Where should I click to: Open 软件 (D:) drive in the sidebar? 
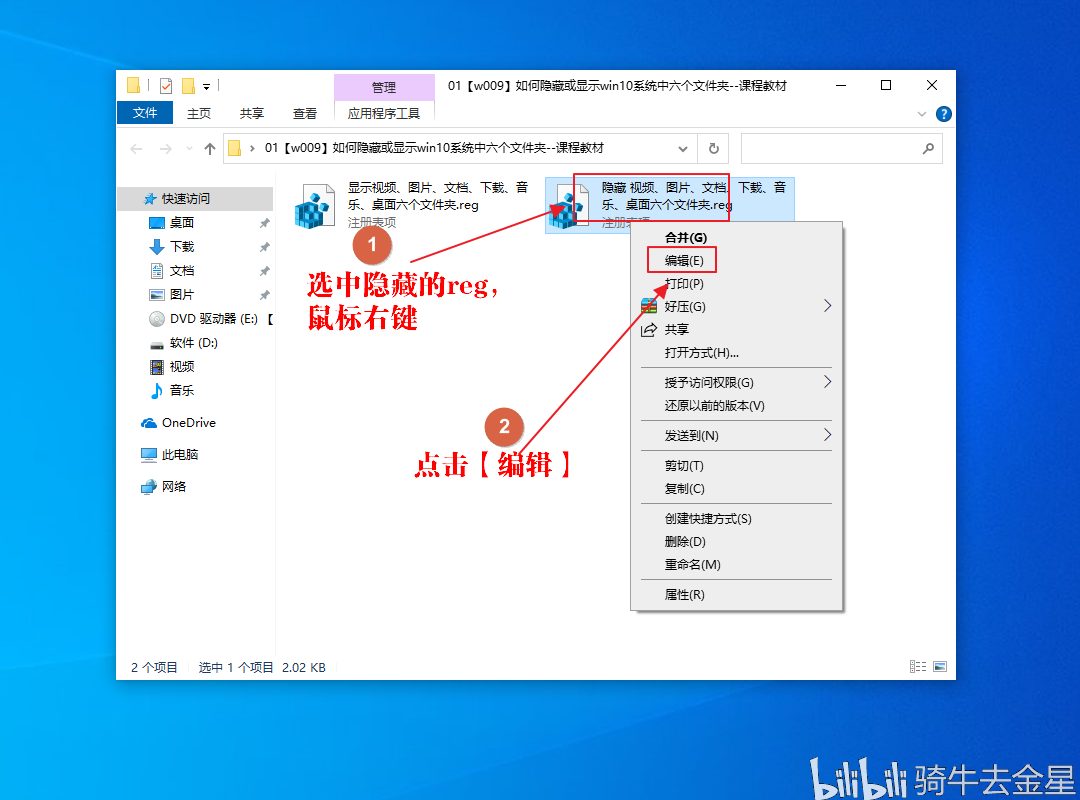[193, 342]
